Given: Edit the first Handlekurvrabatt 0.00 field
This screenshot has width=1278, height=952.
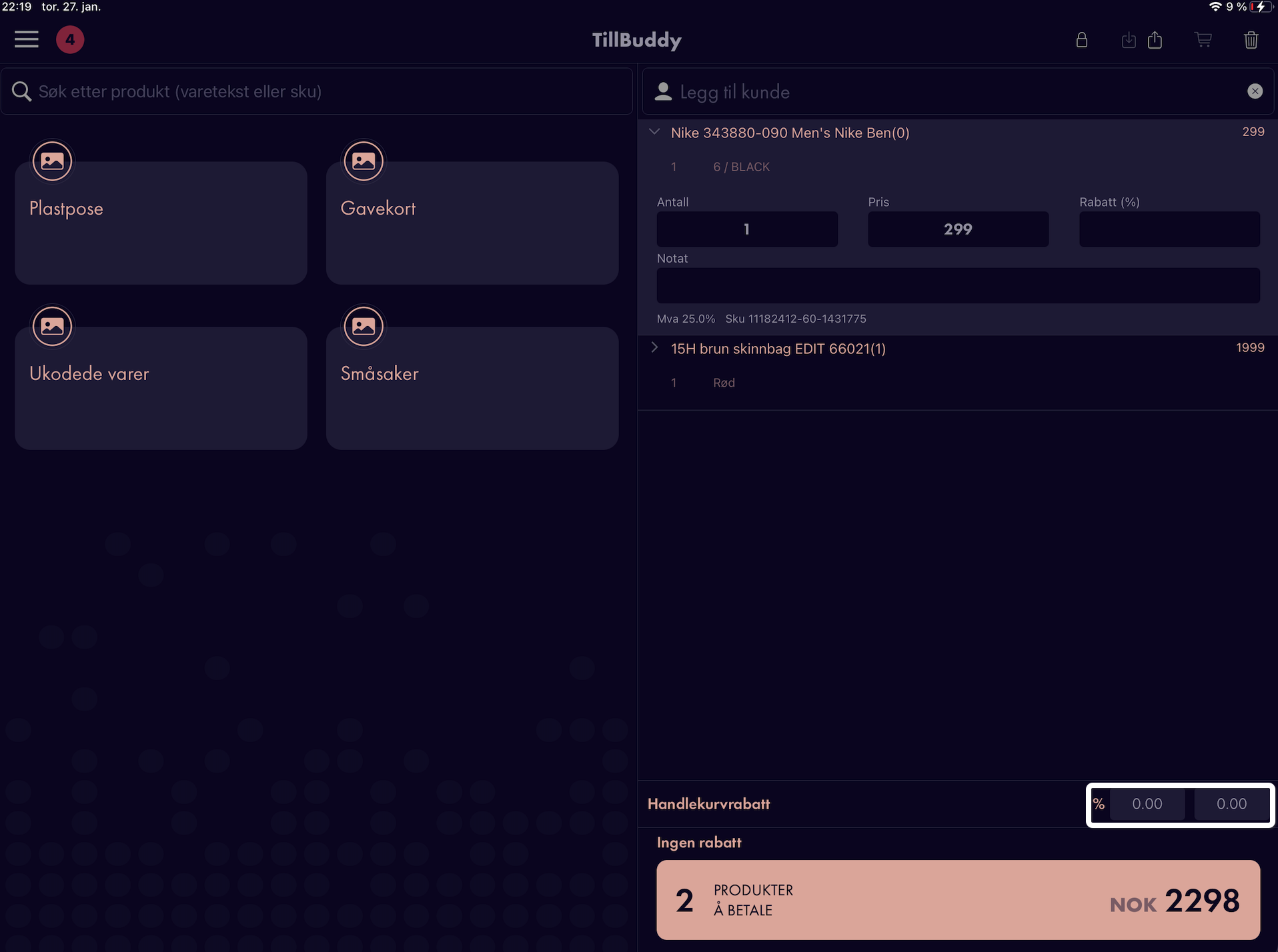Looking at the screenshot, I should (1147, 804).
